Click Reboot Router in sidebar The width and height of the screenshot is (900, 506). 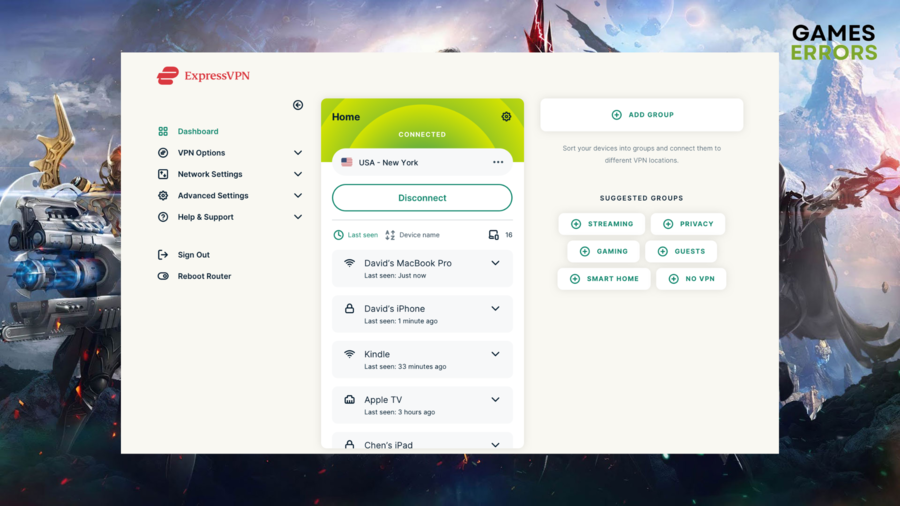pos(204,276)
